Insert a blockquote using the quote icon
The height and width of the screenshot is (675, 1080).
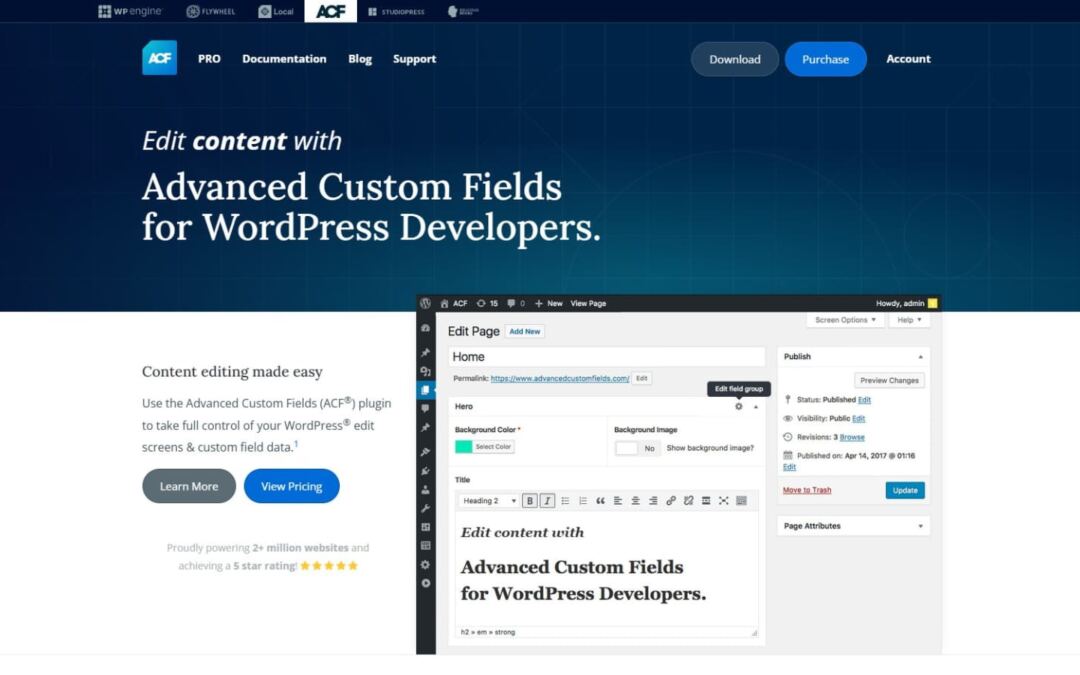601,500
